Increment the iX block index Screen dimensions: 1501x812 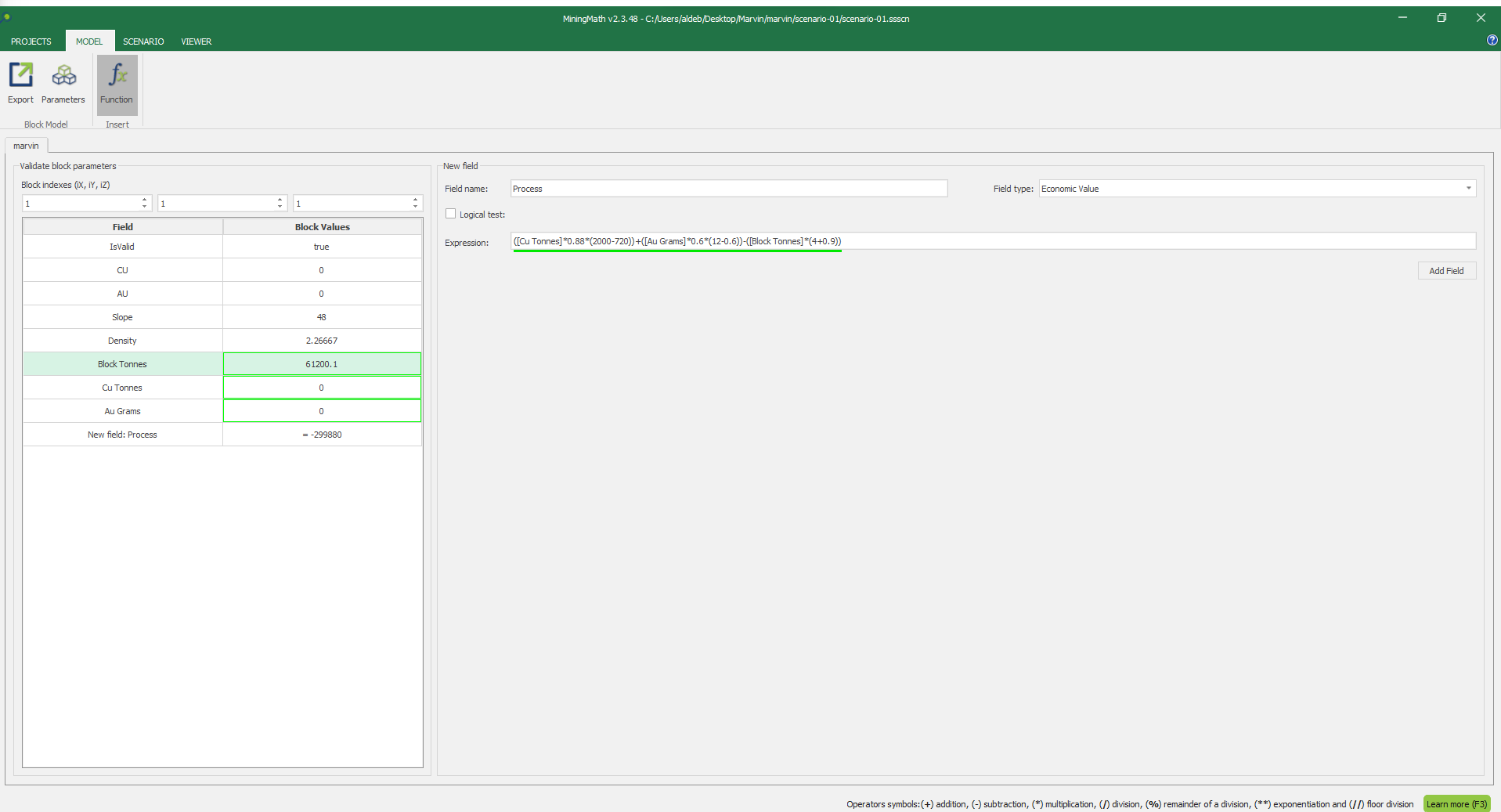coord(144,200)
